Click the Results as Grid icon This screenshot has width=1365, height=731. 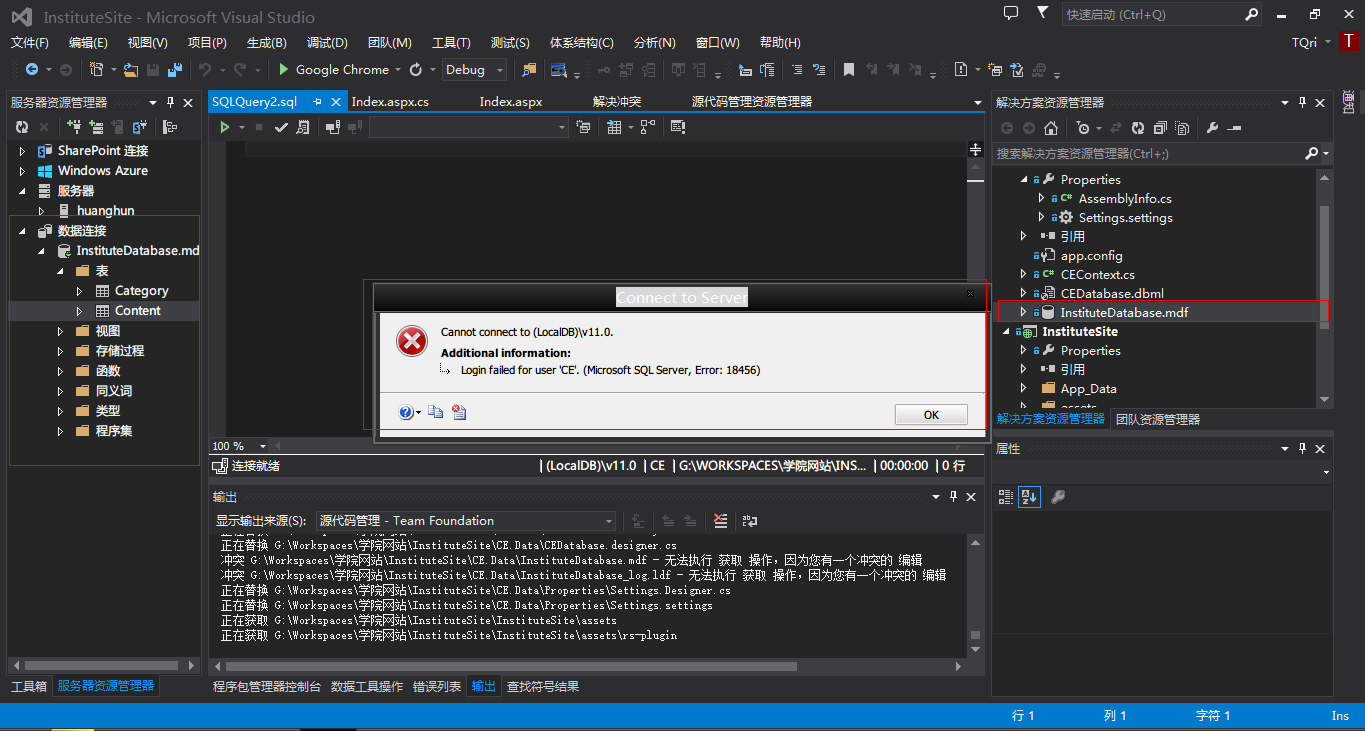pos(614,127)
